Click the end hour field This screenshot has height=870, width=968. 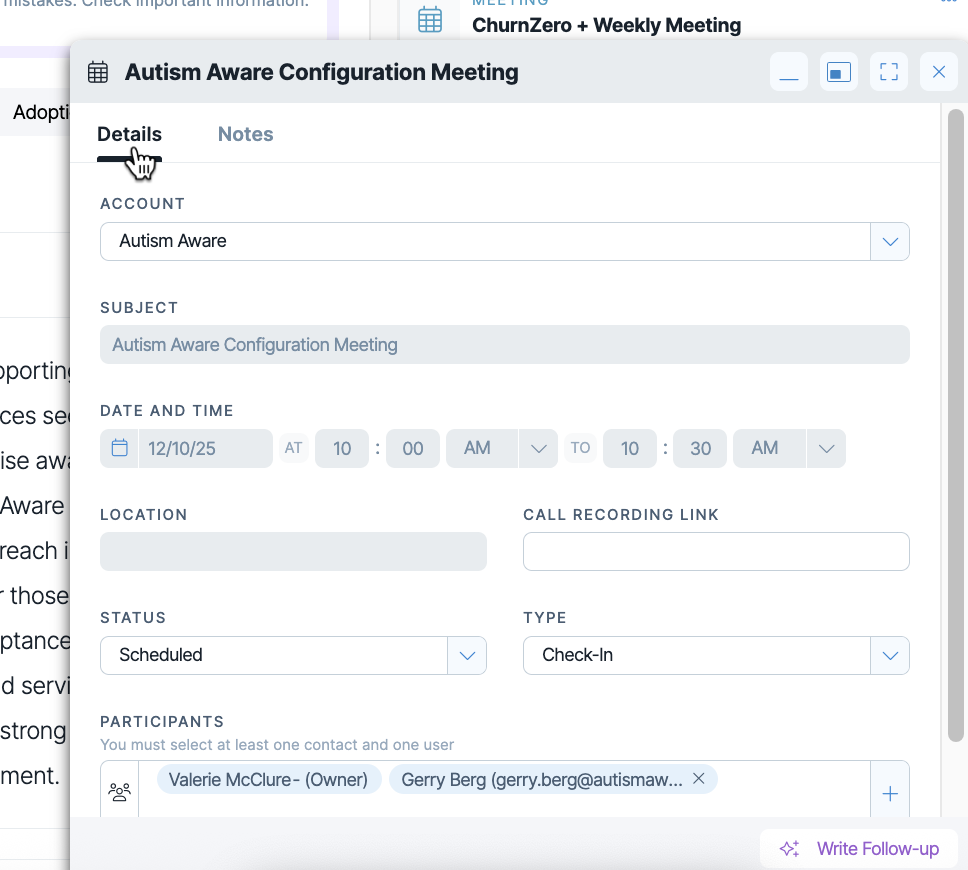[630, 448]
